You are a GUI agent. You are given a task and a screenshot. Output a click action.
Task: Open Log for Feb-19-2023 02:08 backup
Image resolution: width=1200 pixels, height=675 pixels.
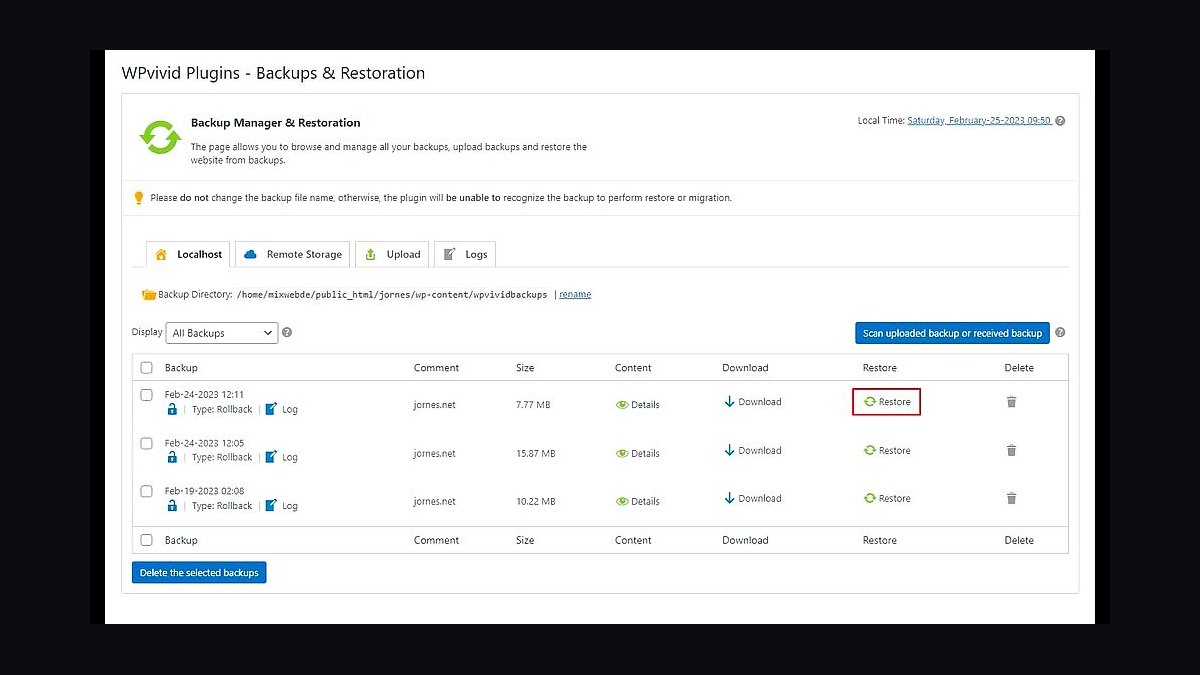point(282,505)
